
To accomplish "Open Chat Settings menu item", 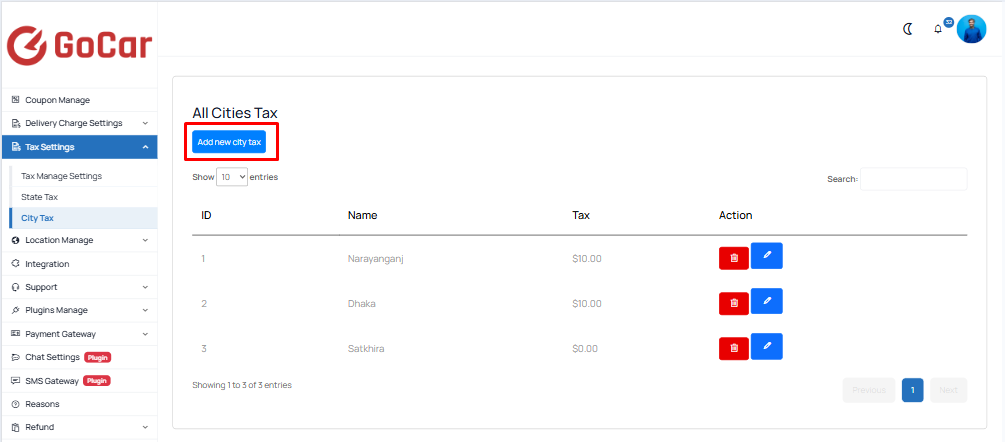I will [x=79, y=357].
